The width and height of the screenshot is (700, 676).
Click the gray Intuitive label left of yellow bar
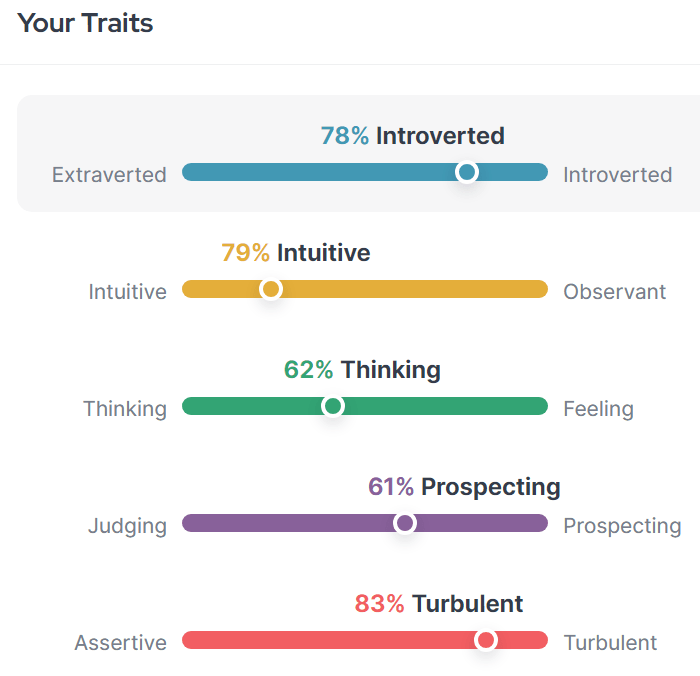pos(128,292)
